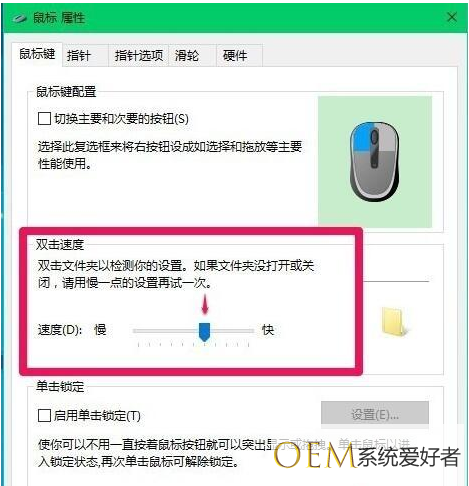Viewport: 469px width, 486px height.
Task: Close the 鼠标 属性 dialog
Action: tap(452, 17)
